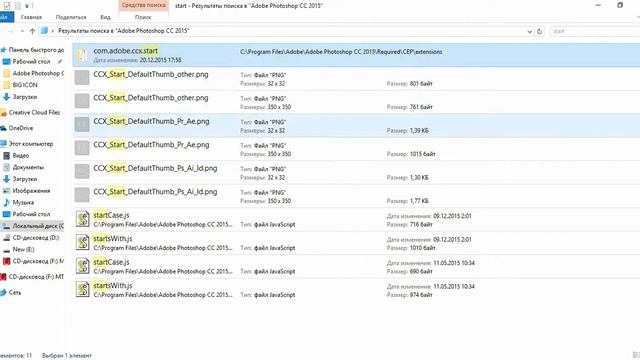The width and height of the screenshot is (640, 360).
Task: Click JavaScript icon of startsWith.js 1010 байт
Action: [x=83, y=242]
